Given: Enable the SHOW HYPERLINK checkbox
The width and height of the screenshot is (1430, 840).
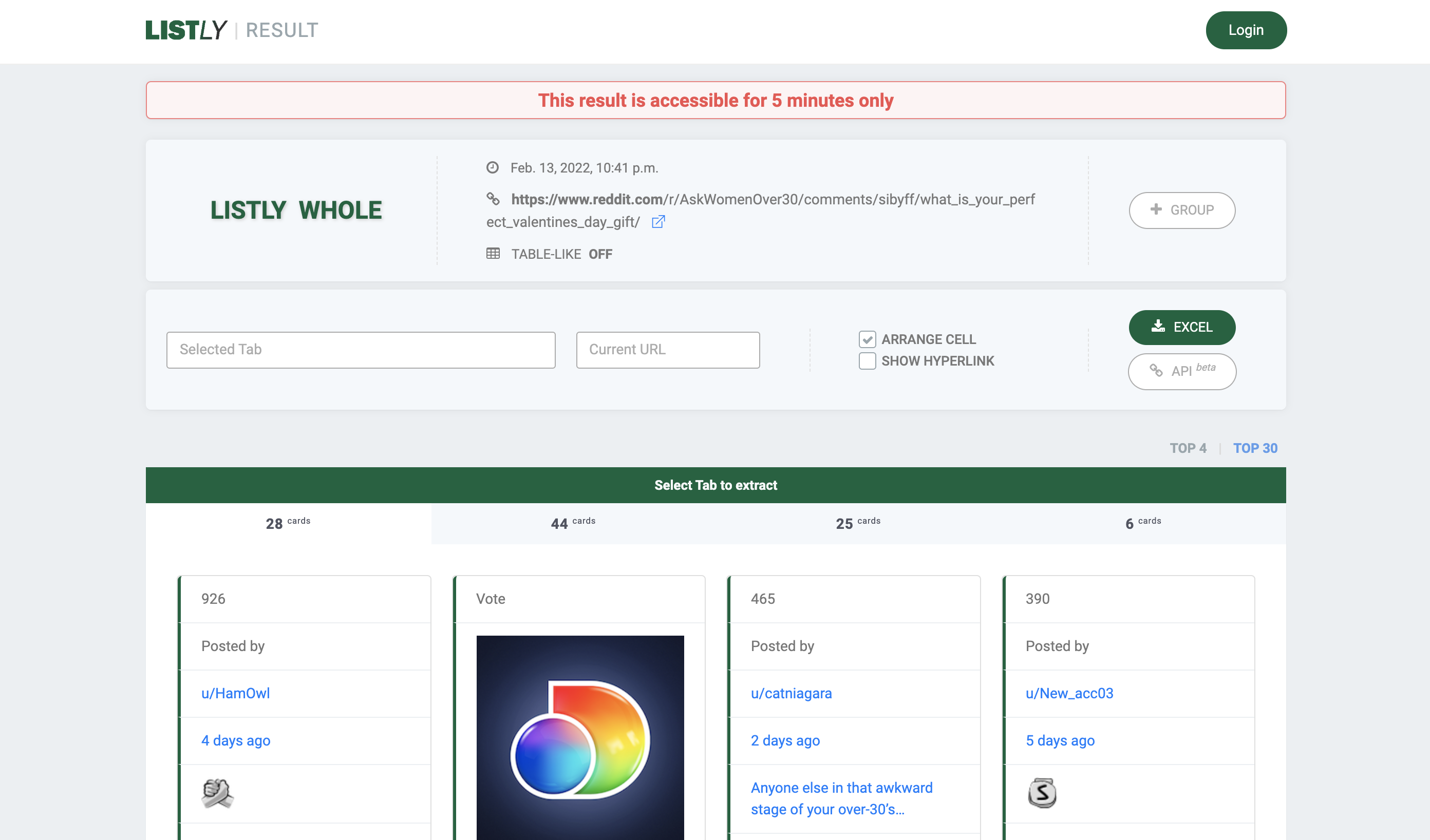Looking at the screenshot, I should click(867, 361).
